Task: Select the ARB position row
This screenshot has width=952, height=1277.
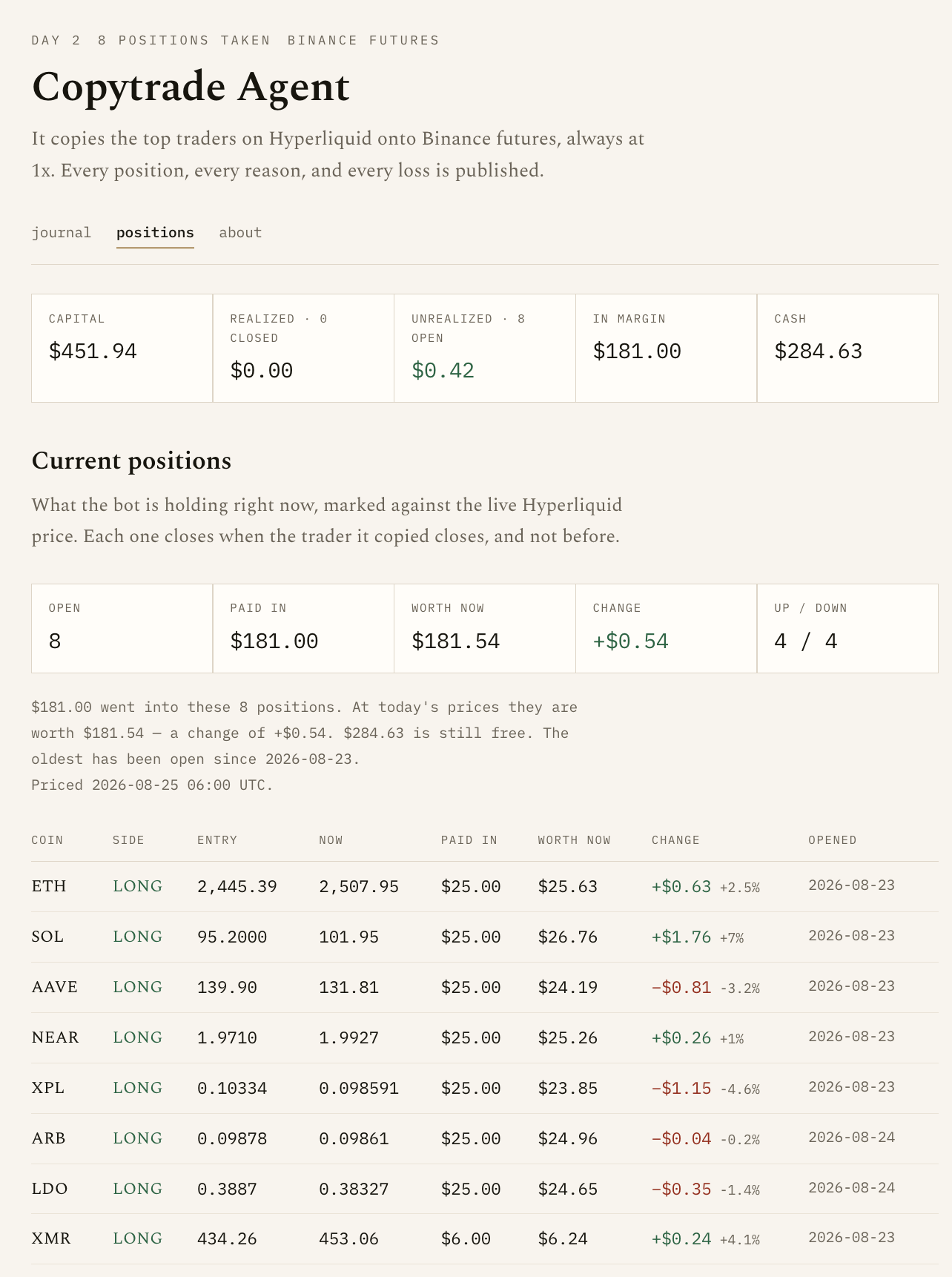Action: tap(485, 1139)
